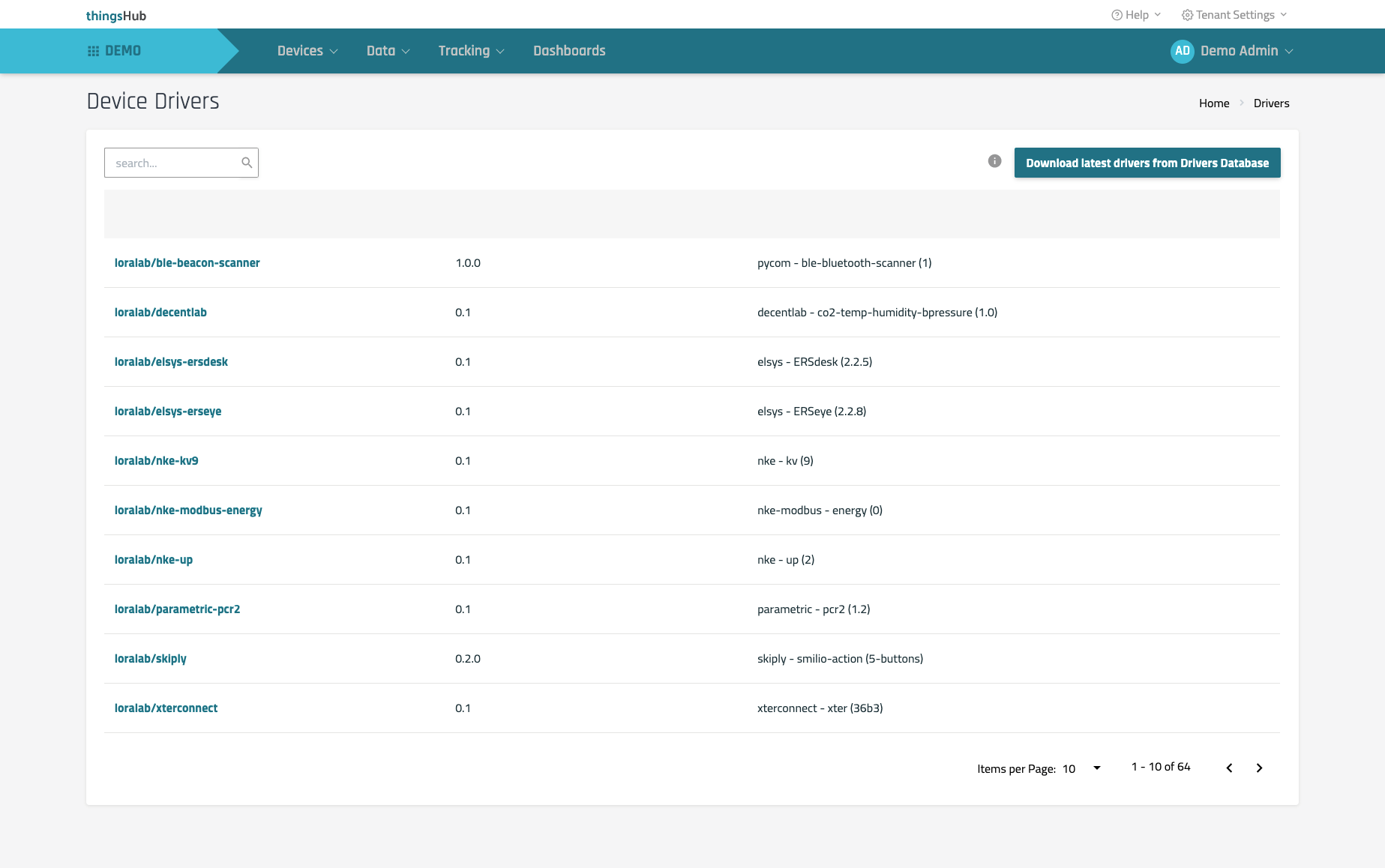
Task: Click the DEMO grid apps icon
Action: (94, 51)
